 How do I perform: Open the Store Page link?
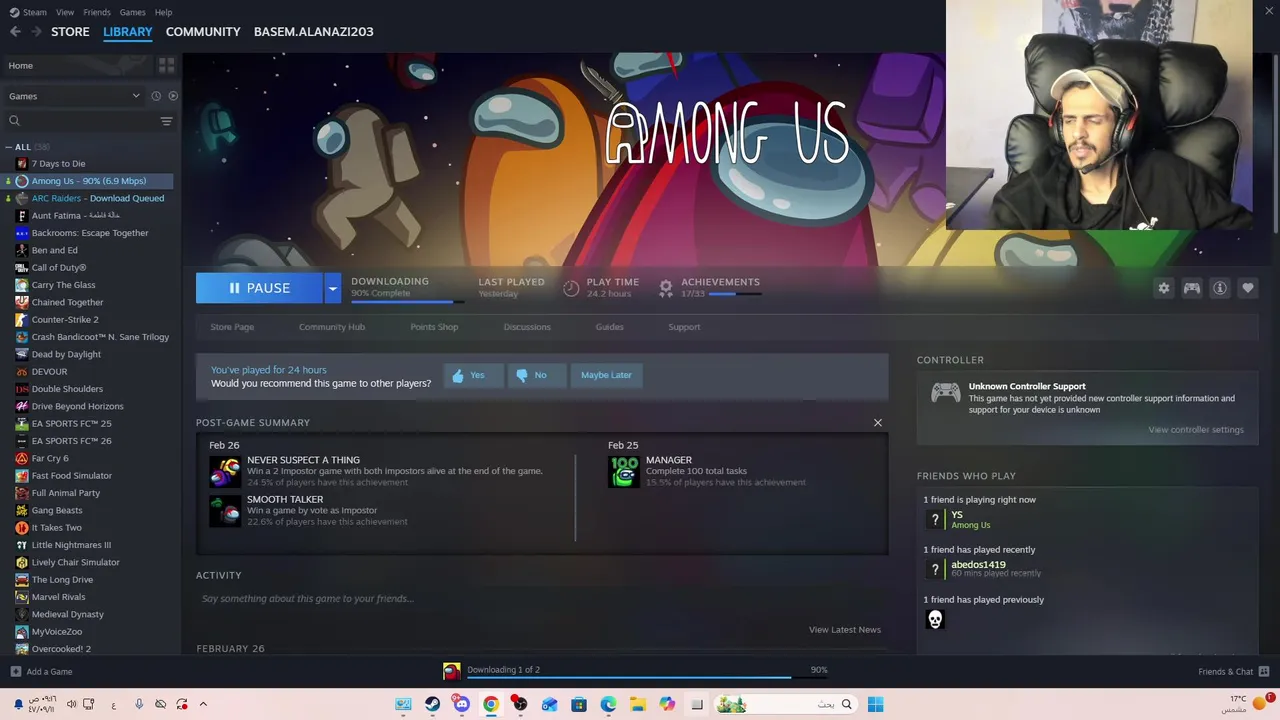click(x=232, y=327)
